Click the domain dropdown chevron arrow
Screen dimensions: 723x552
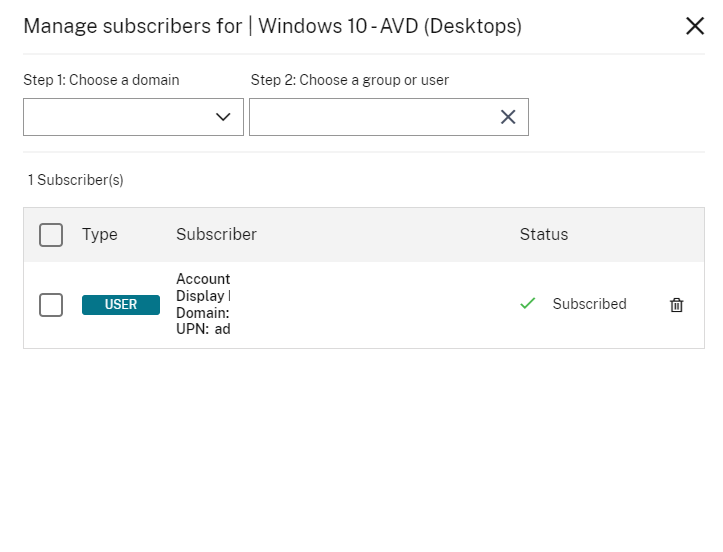pos(223,117)
